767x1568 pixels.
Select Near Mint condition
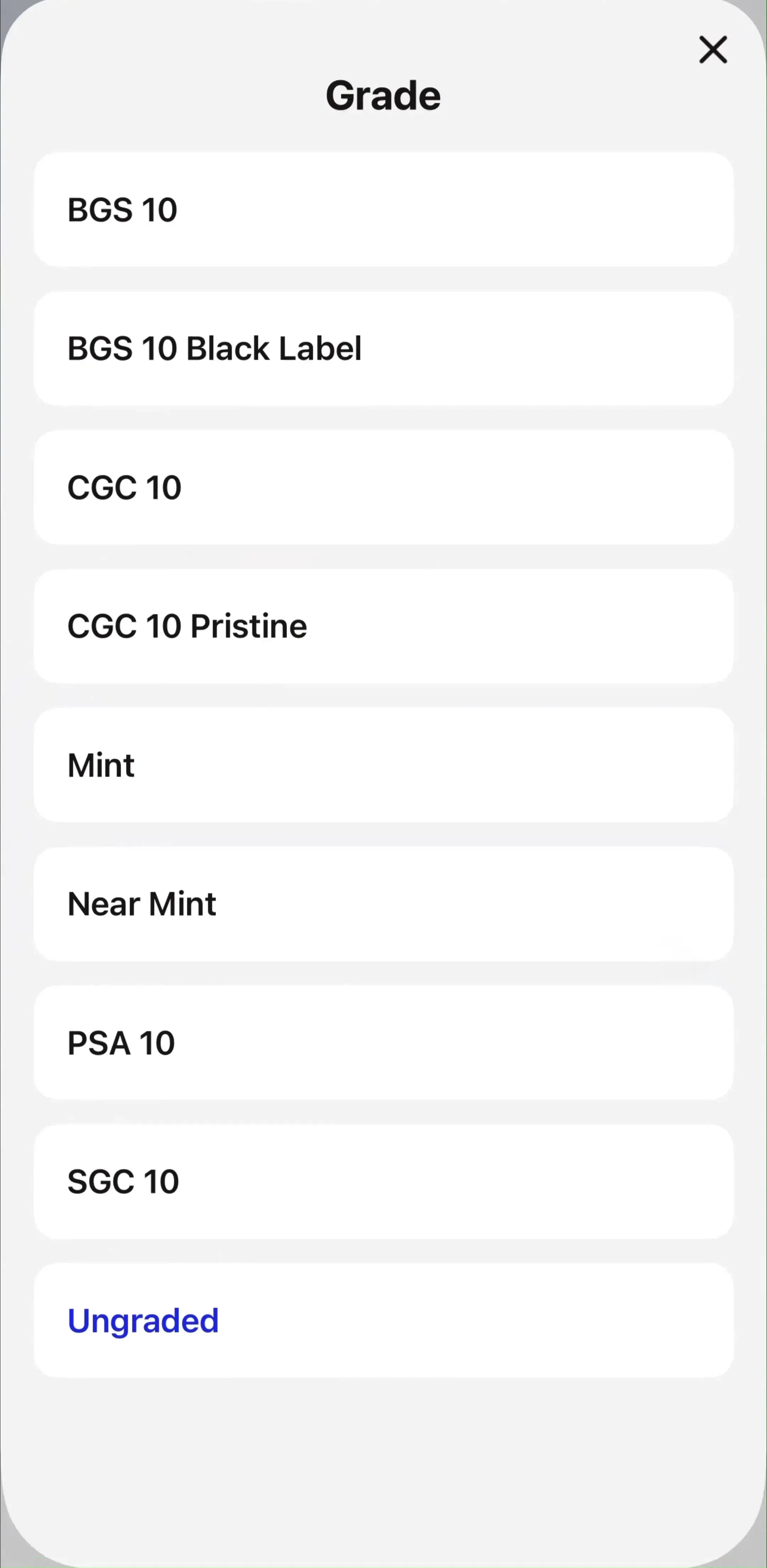383,903
